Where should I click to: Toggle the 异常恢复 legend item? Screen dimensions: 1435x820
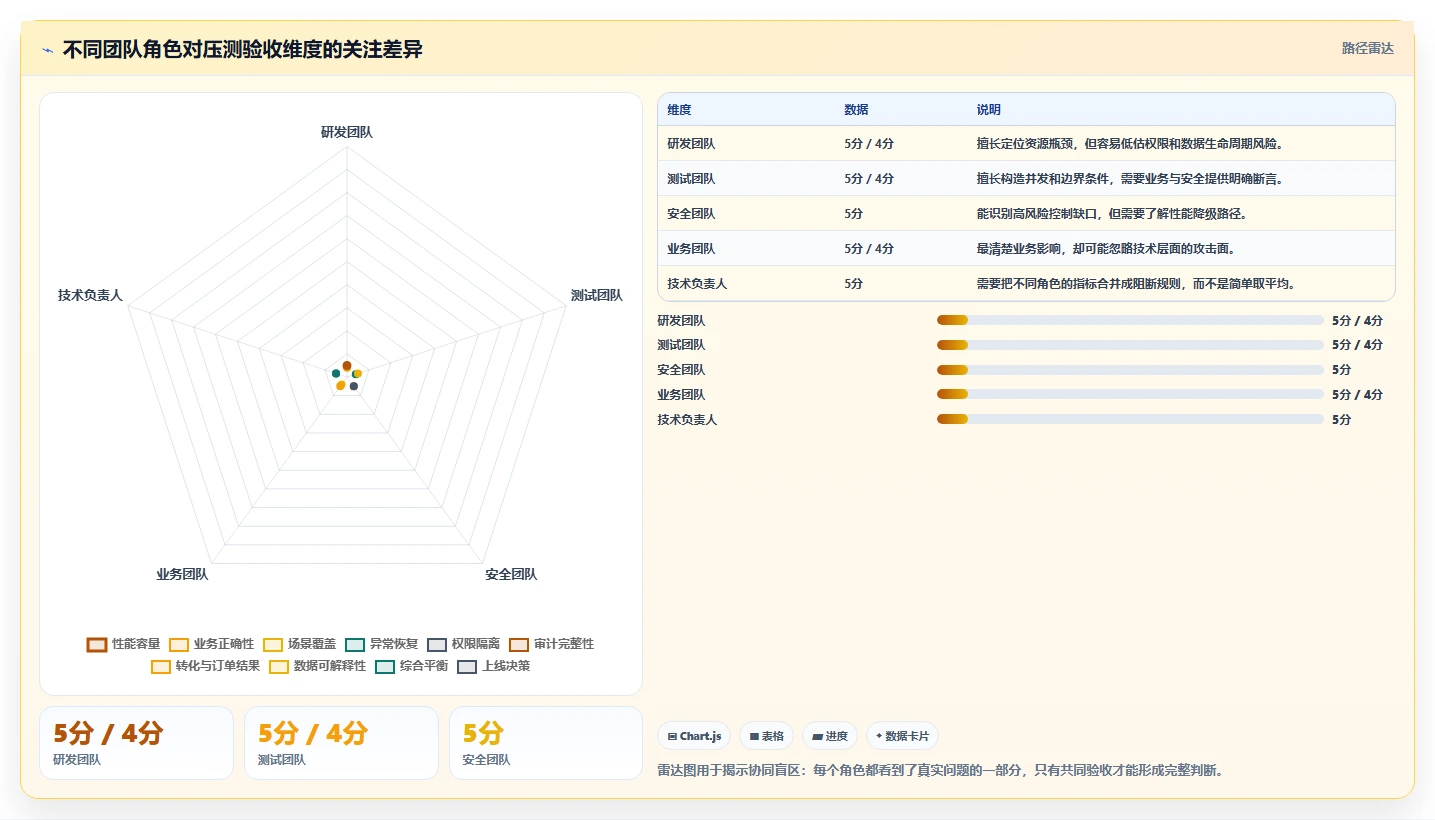382,644
